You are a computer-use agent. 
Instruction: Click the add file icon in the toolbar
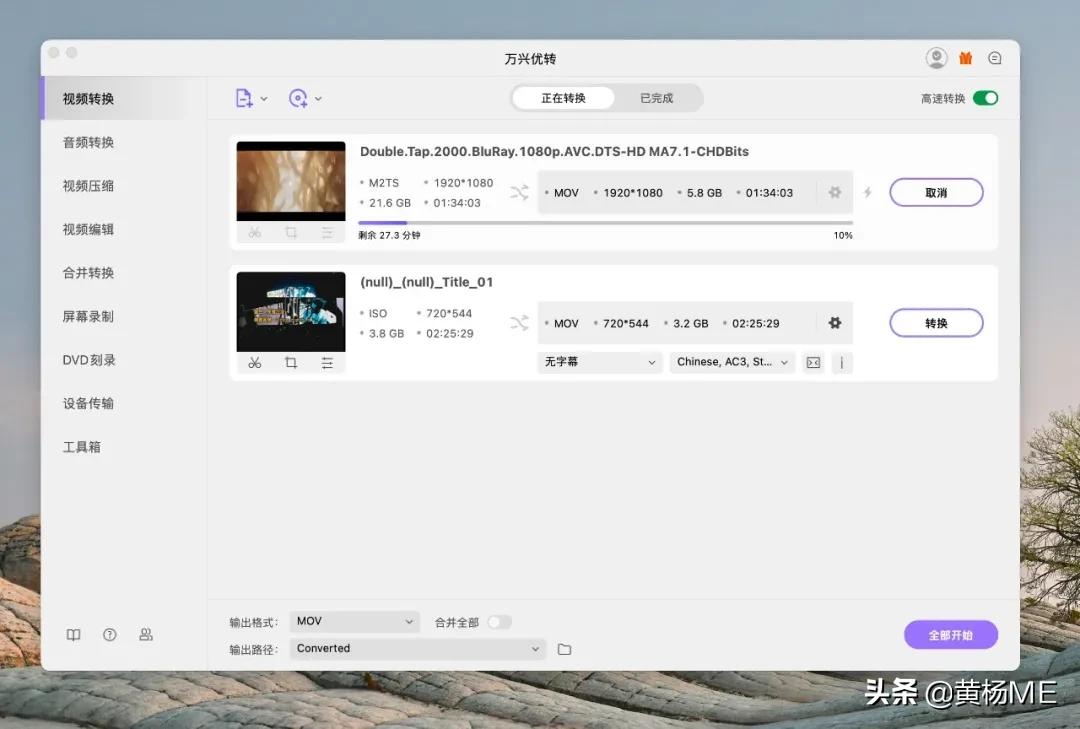pos(243,97)
